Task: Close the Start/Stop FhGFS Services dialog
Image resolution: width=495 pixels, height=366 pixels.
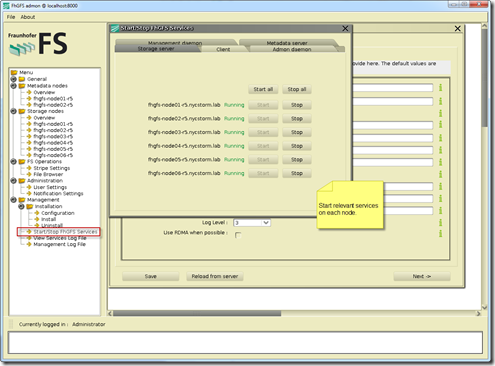Action: point(345,29)
